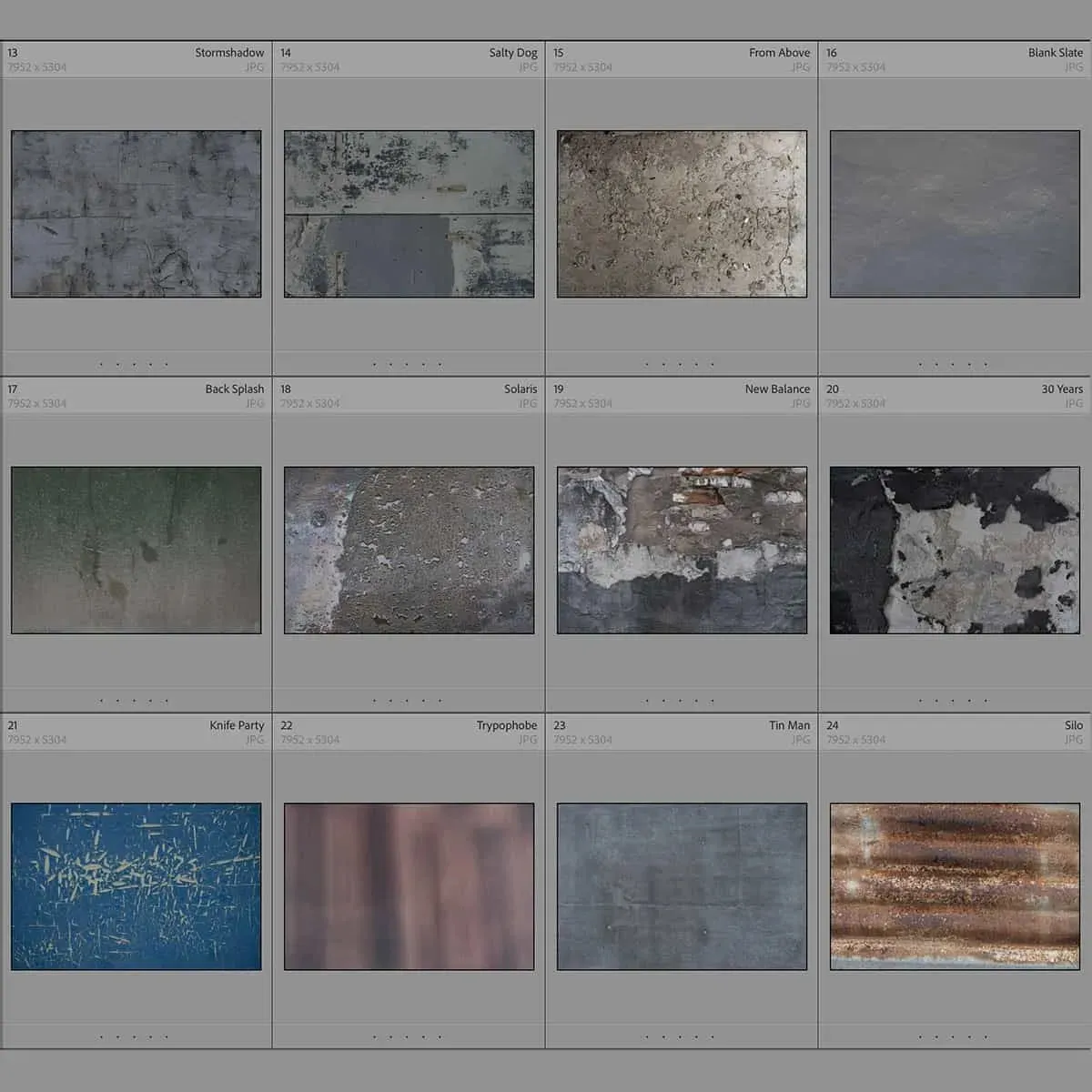Open the From Above concrete thumbnail
This screenshot has height=1092, width=1092.
pos(682,214)
